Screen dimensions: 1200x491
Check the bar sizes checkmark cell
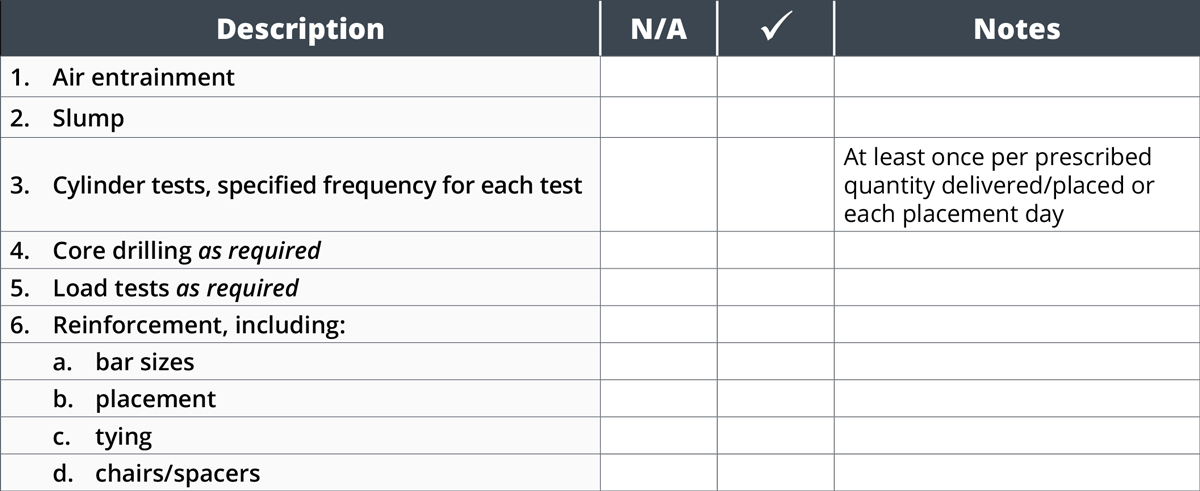776,361
